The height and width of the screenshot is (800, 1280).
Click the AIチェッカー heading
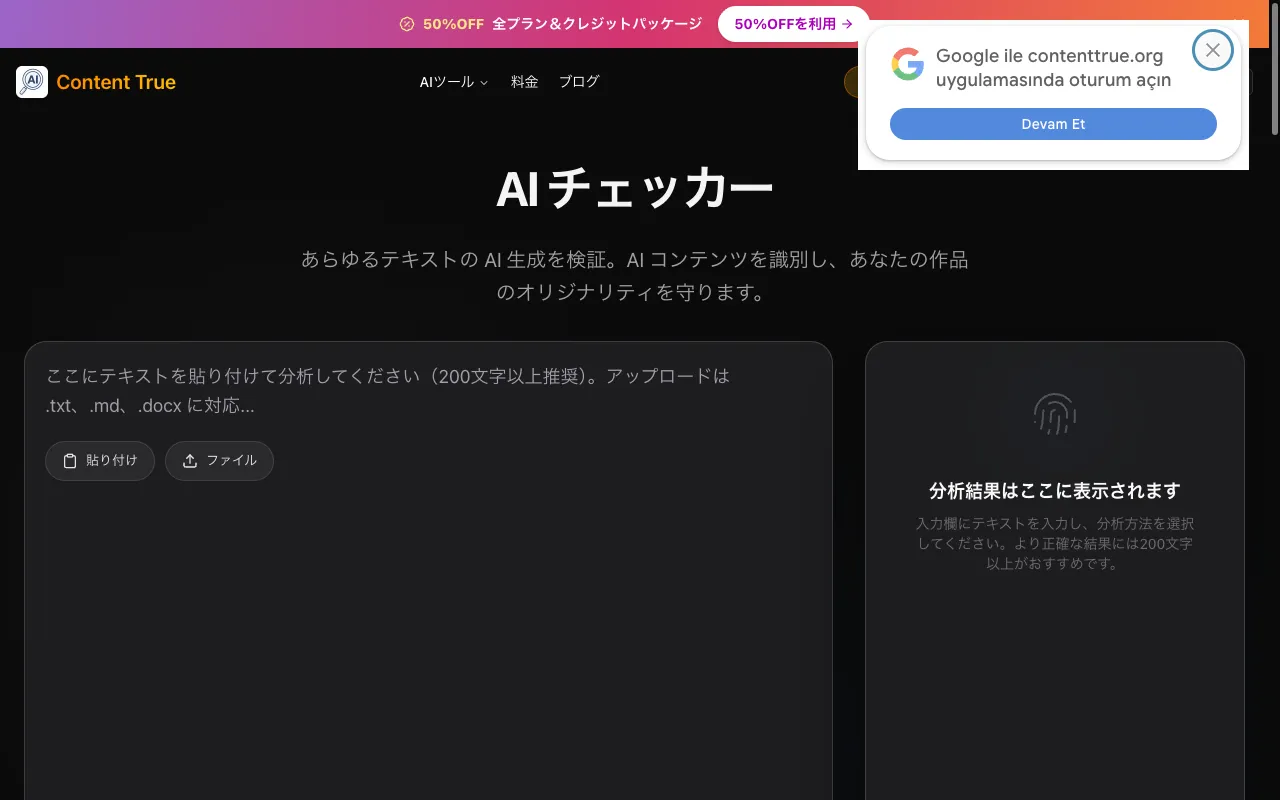tap(635, 189)
